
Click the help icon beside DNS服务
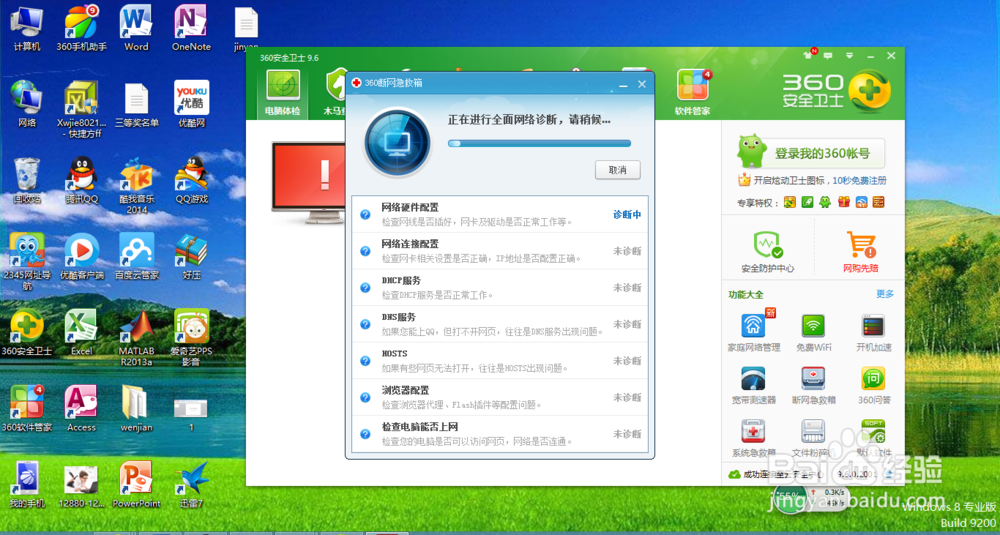tap(365, 324)
